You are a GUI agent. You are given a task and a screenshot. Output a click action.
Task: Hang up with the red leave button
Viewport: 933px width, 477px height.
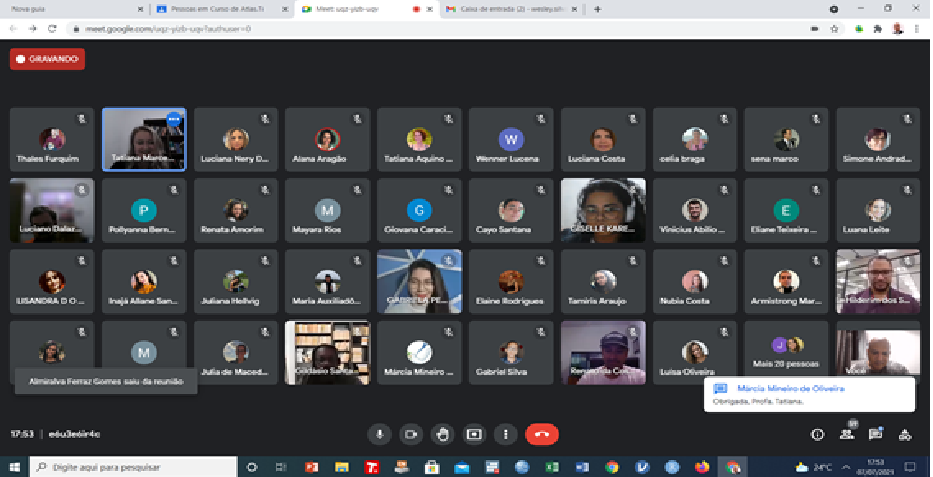point(542,434)
